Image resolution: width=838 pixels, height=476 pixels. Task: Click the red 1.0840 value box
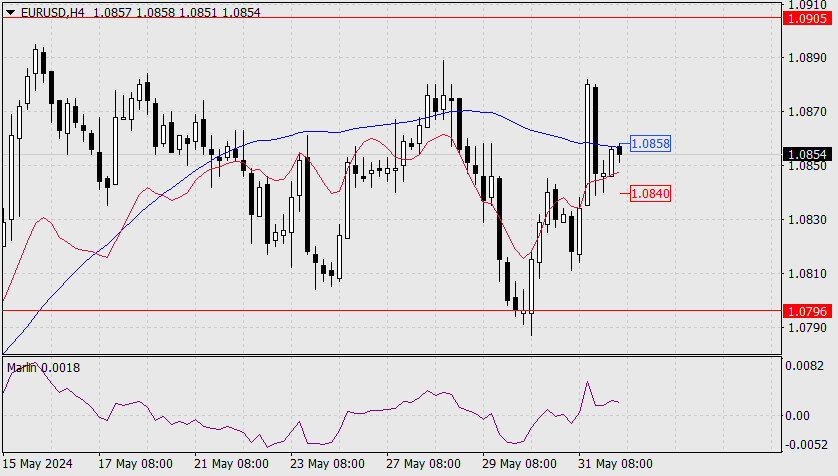[650, 193]
